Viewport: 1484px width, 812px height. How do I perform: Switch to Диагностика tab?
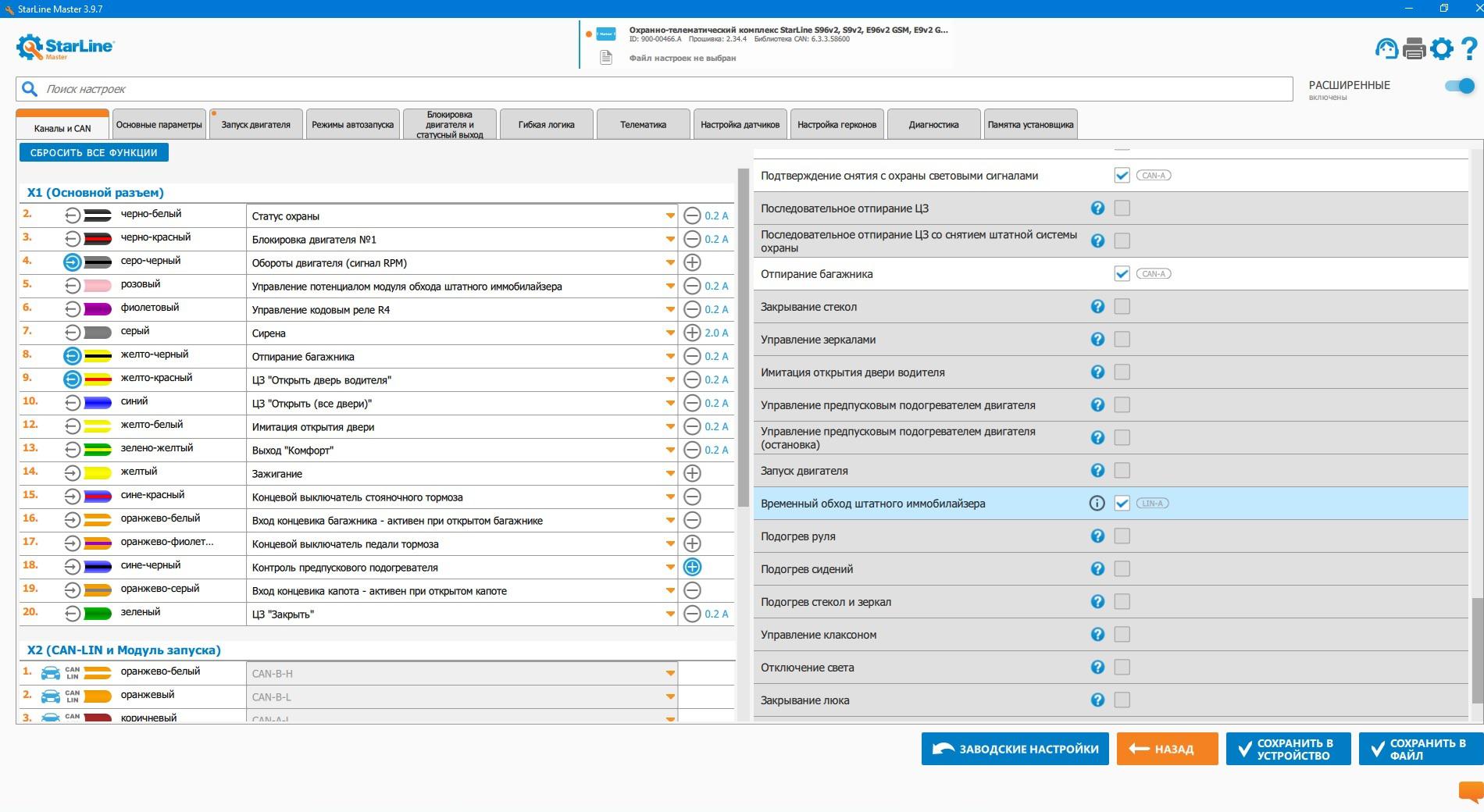933,125
